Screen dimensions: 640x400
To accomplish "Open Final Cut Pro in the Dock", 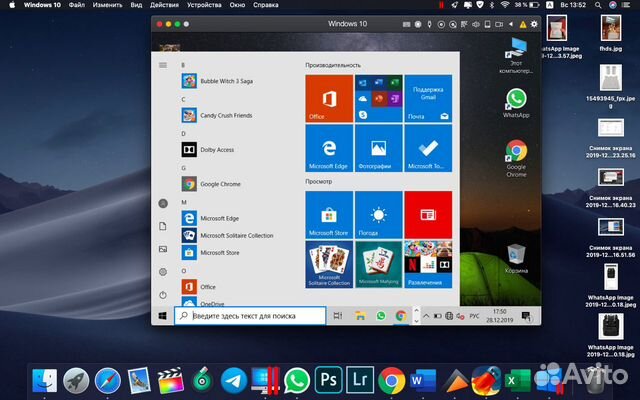I will tap(171, 380).
